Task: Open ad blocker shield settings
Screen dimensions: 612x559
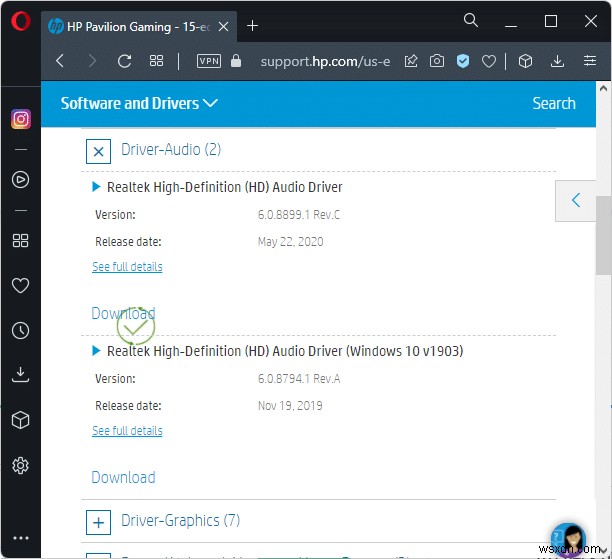Action: pyautogui.click(x=463, y=61)
